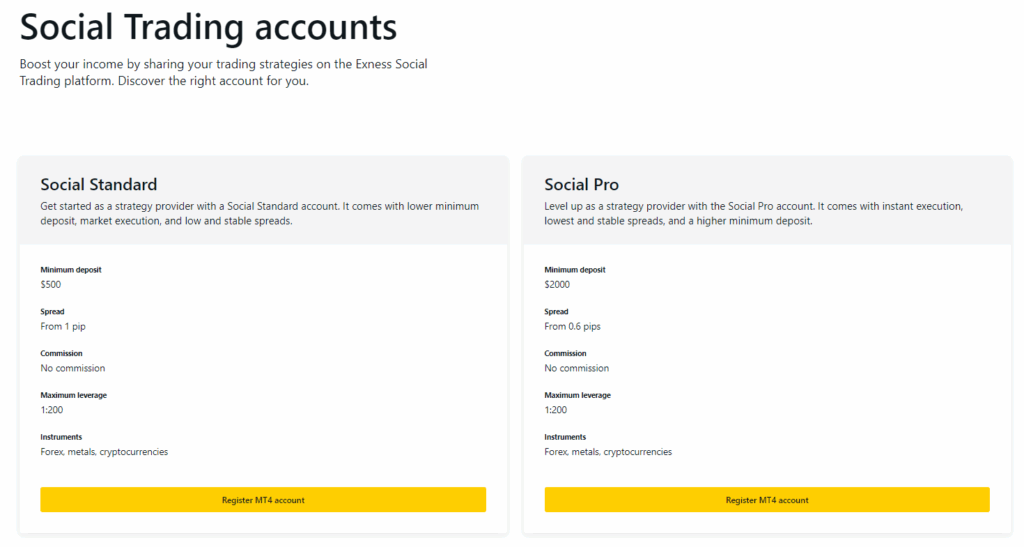Click the 1:200 leverage in Social Pro
The image size is (1024, 547).
tap(555, 410)
